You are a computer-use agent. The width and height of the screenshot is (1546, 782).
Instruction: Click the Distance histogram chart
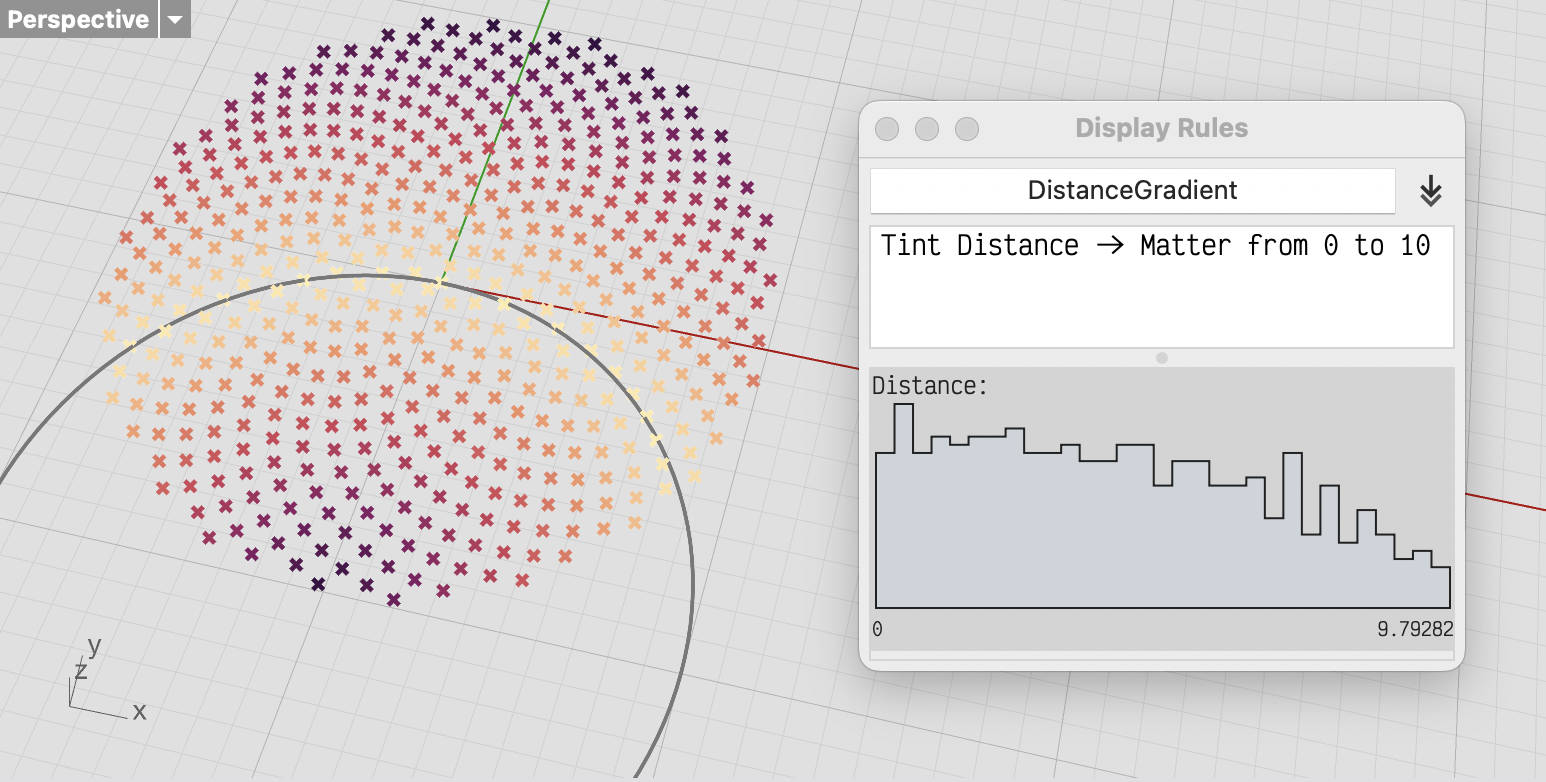(x=1162, y=505)
